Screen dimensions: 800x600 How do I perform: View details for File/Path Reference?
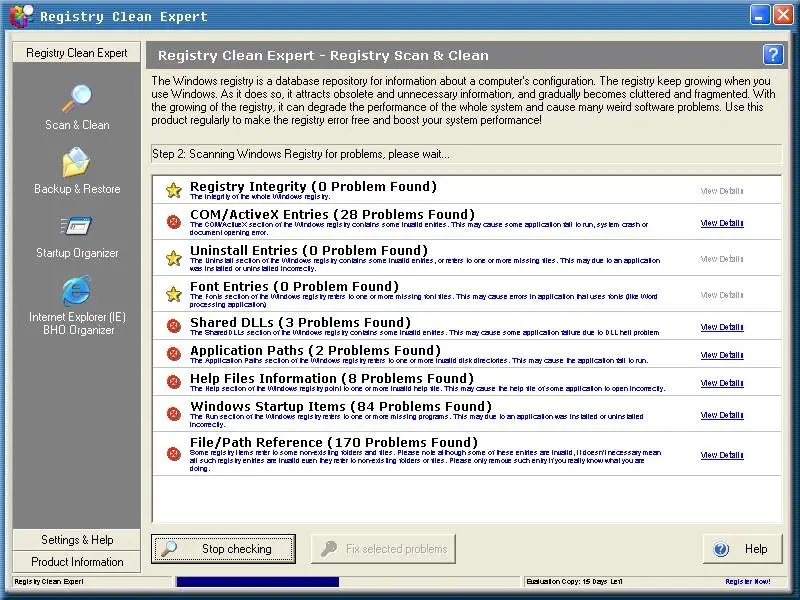[722, 455]
